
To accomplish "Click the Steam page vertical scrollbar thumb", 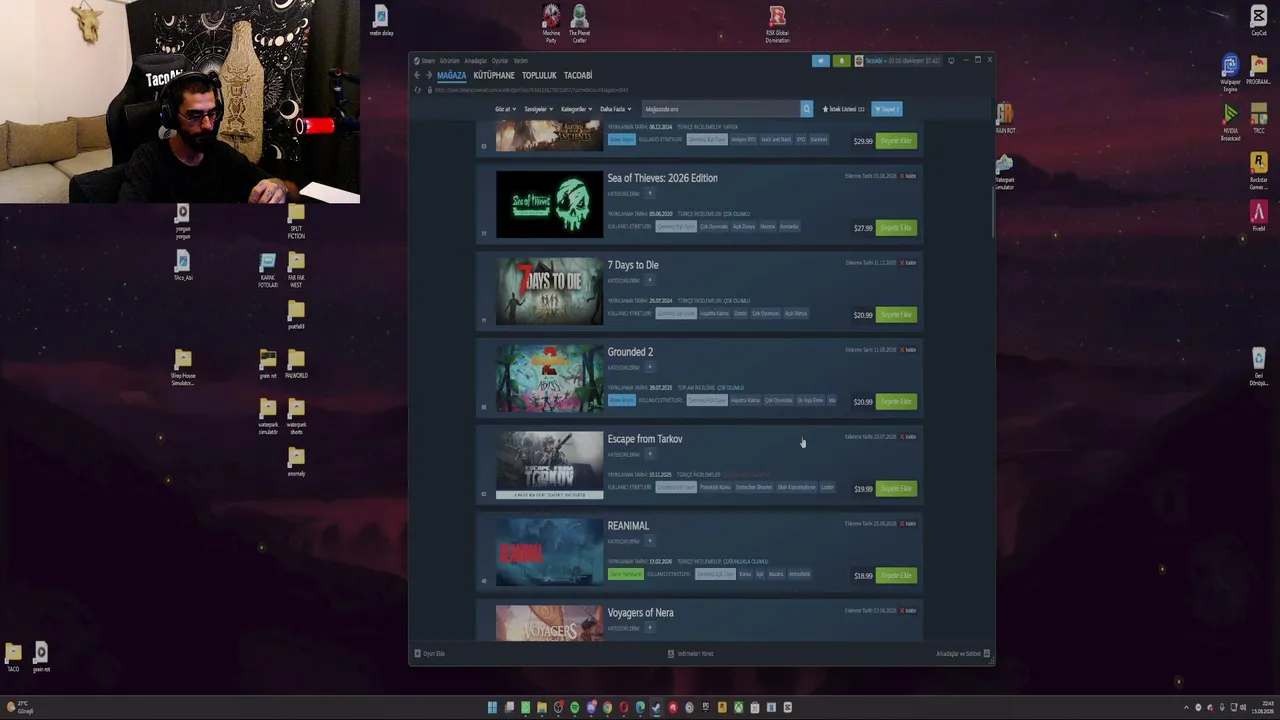I will tap(993, 210).
